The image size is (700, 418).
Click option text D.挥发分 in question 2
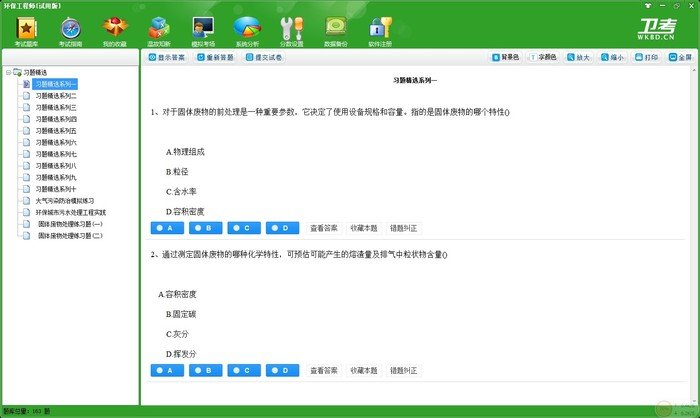[x=181, y=354]
